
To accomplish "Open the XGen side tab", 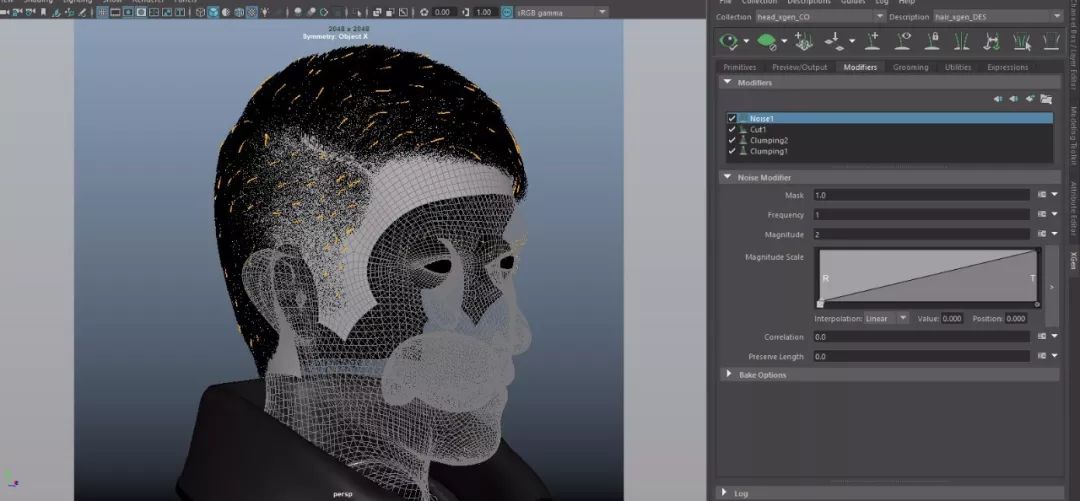I will tap(1073, 260).
